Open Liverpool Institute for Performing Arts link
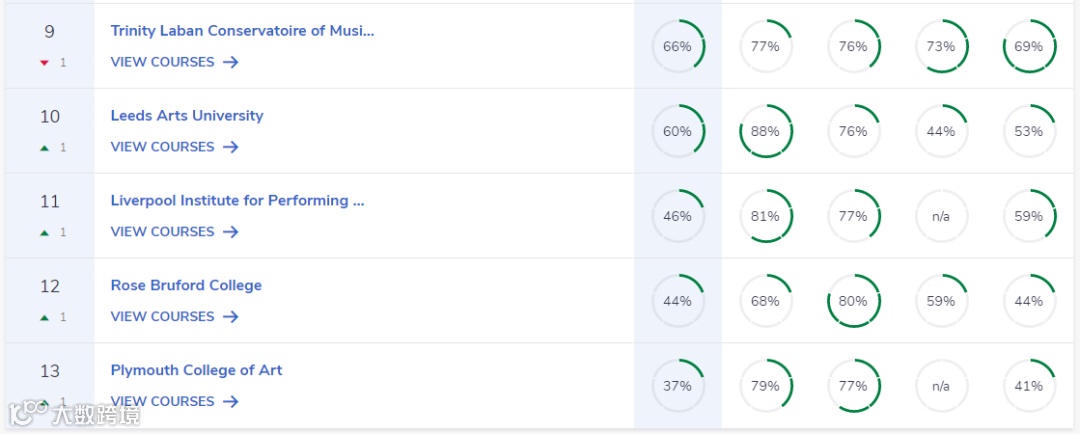This screenshot has height=434, width=1080. pos(237,201)
